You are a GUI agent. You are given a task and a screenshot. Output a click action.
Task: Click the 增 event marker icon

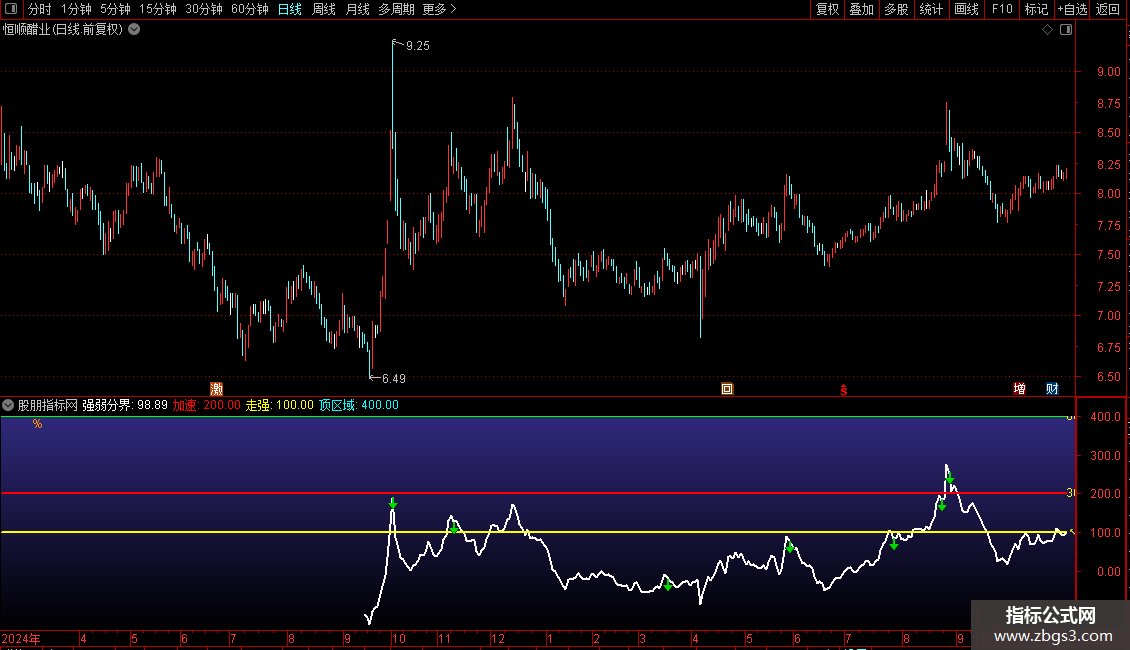click(x=1020, y=389)
